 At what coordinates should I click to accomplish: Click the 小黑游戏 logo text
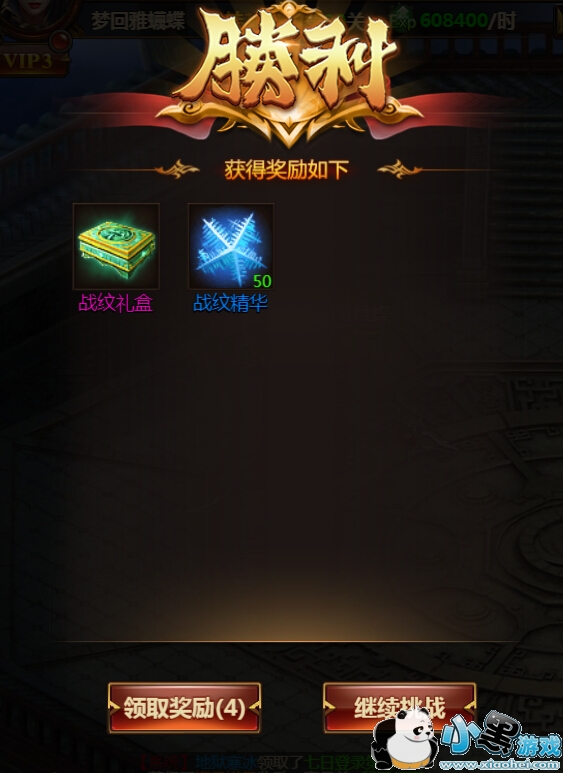tap(500, 735)
